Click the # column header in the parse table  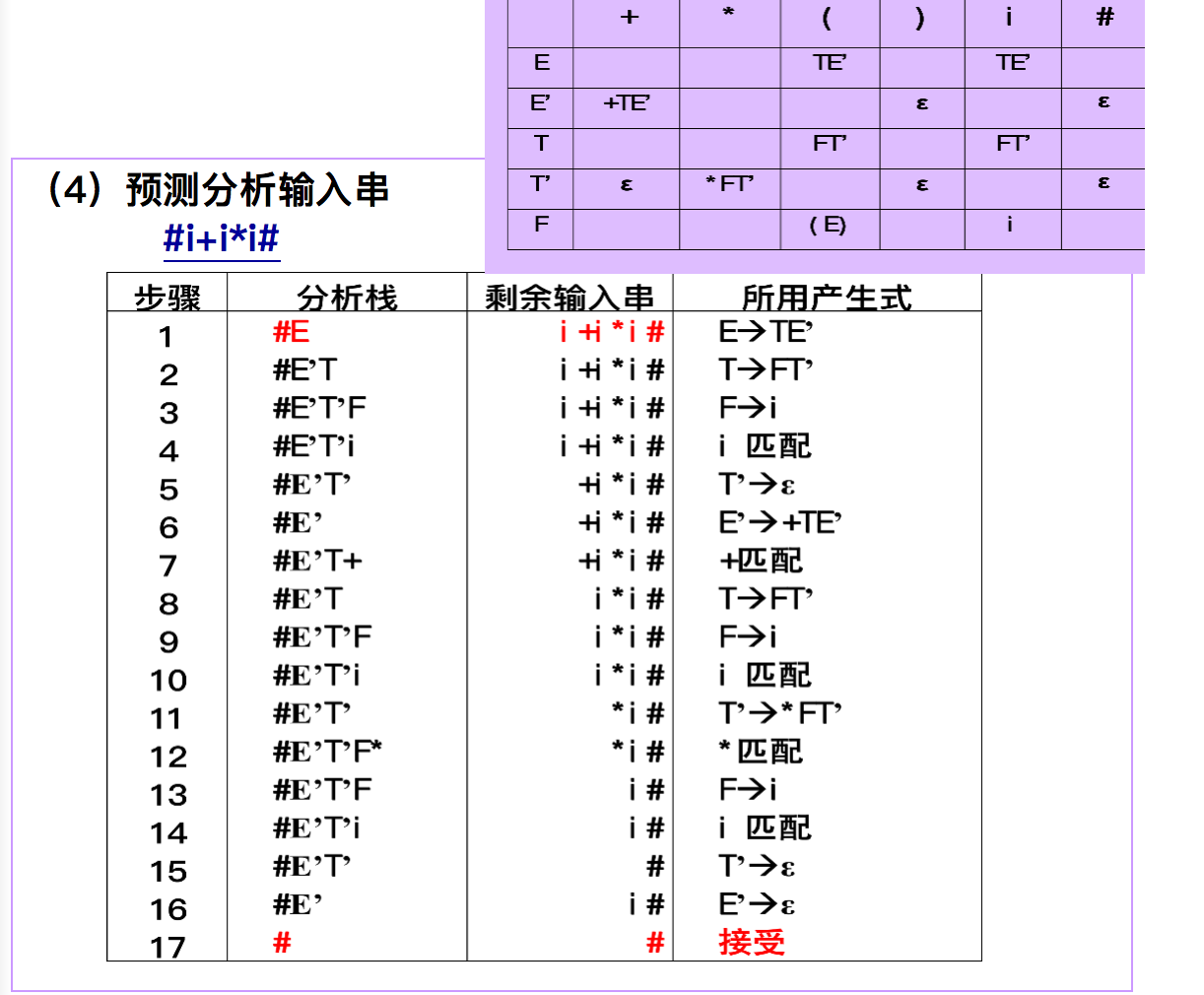click(x=1104, y=17)
